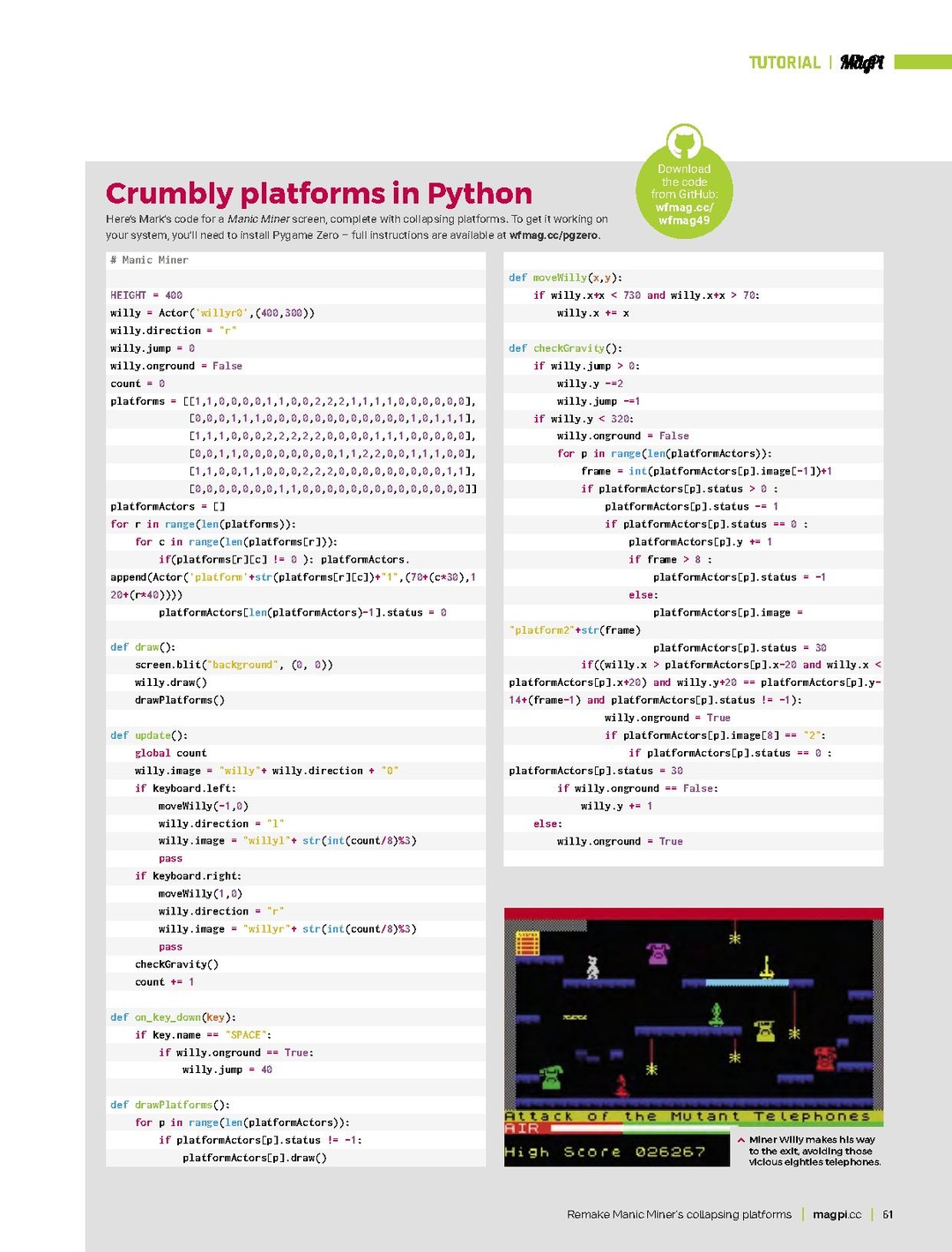Click the 'def on_key_down(key):' line

coord(173,1017)
